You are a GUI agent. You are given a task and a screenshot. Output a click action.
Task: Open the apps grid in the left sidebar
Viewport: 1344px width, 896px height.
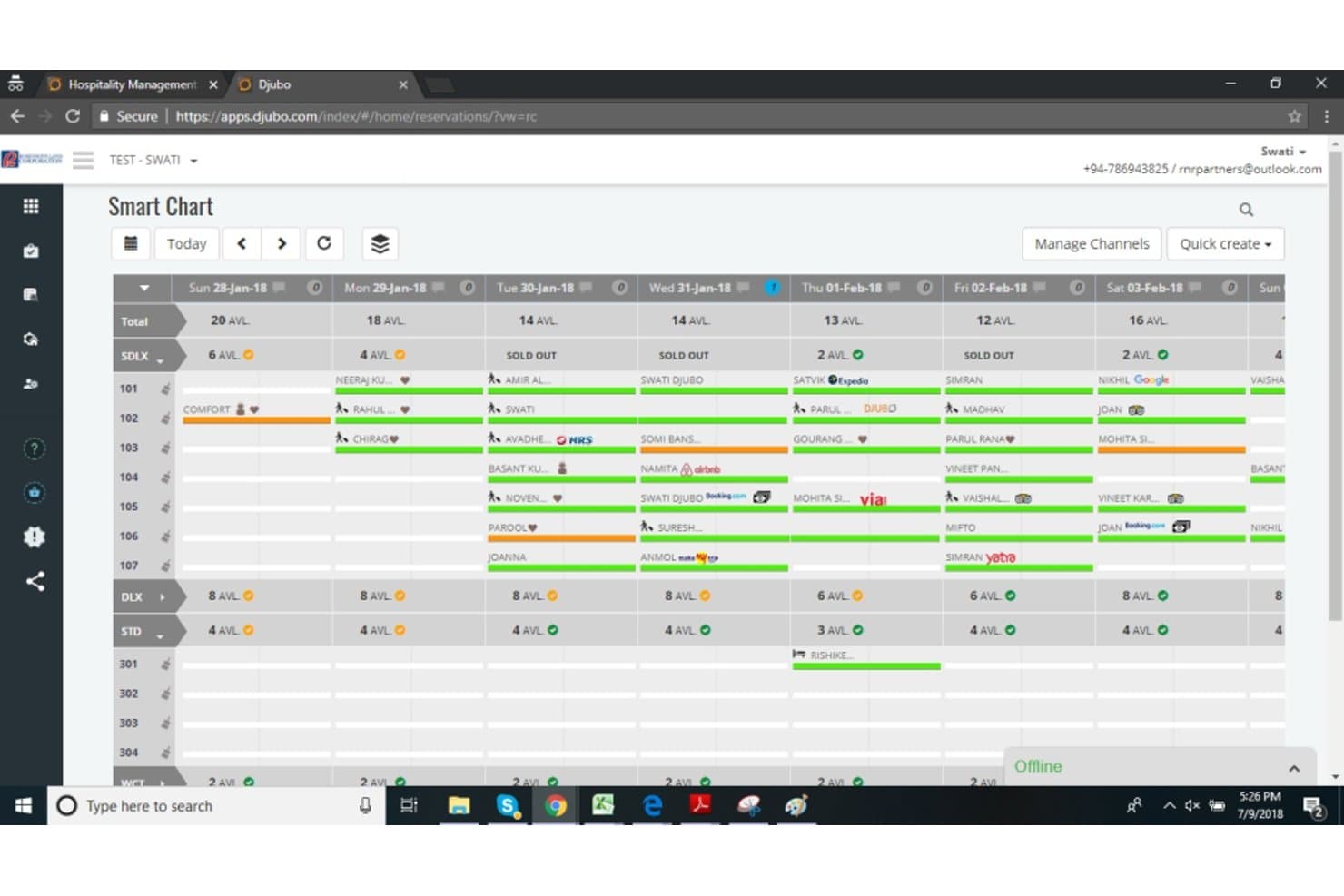coord(31,206)
